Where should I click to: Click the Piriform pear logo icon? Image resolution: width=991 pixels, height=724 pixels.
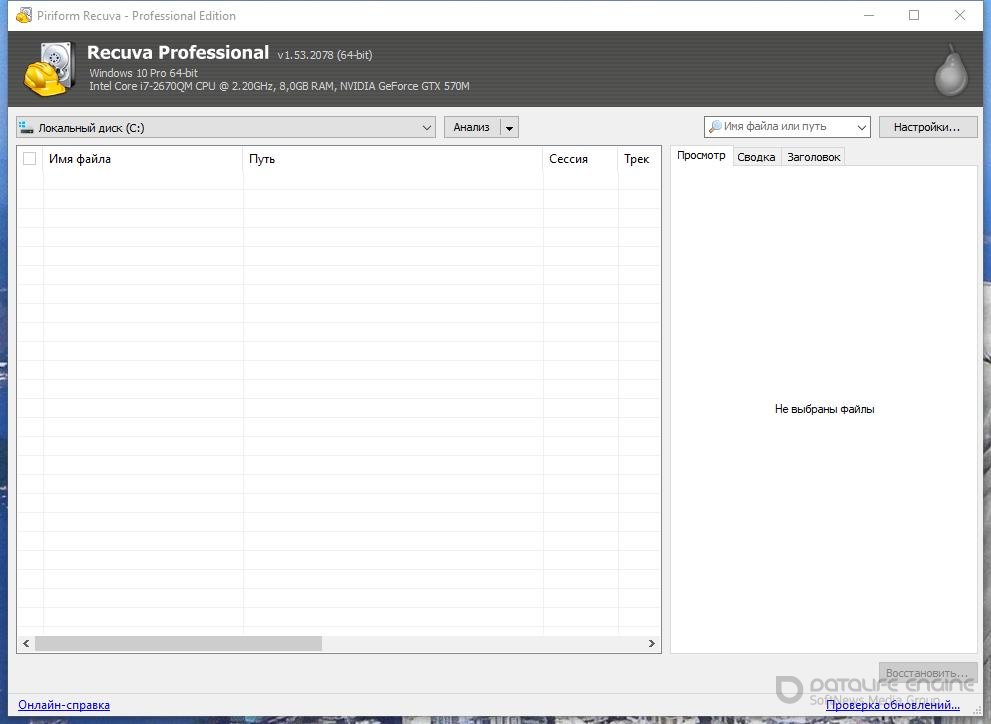(x=950, y=70)
